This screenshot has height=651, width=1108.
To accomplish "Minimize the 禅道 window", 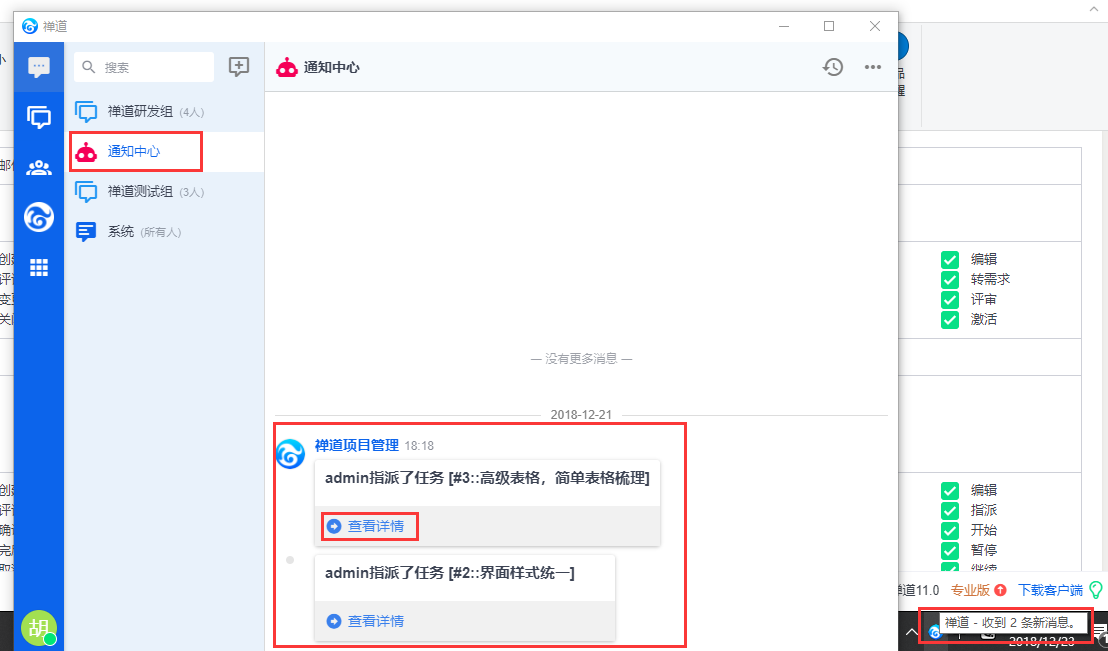I will tap(784, 27).
